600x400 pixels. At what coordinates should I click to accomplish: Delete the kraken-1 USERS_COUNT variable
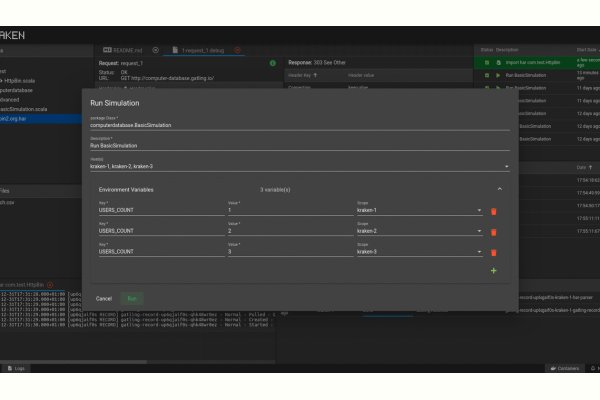(x=493, y=211)
